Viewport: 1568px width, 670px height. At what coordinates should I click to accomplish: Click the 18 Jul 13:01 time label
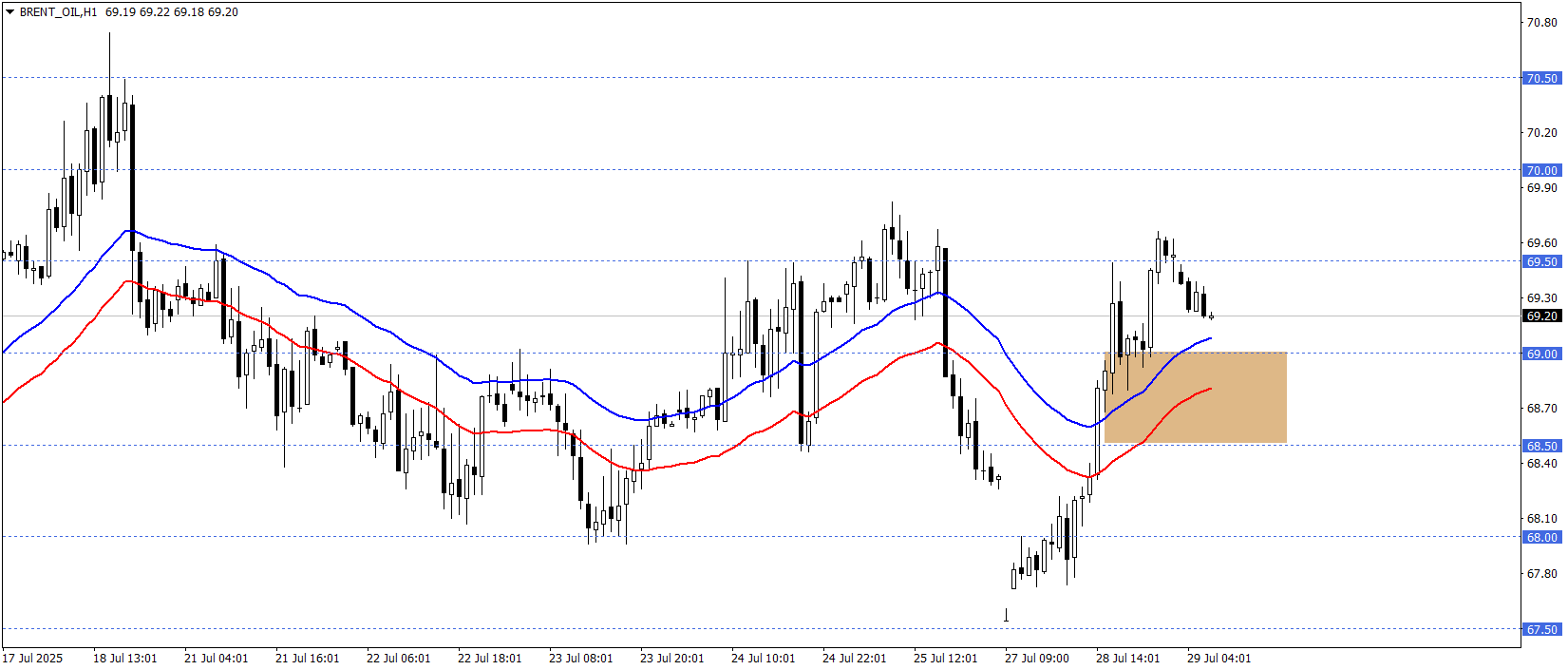[x=124, y=658]
